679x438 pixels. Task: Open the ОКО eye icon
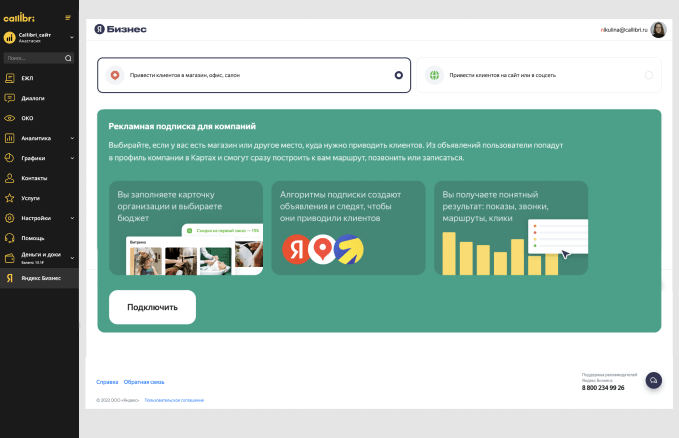(x=10, y=118)
